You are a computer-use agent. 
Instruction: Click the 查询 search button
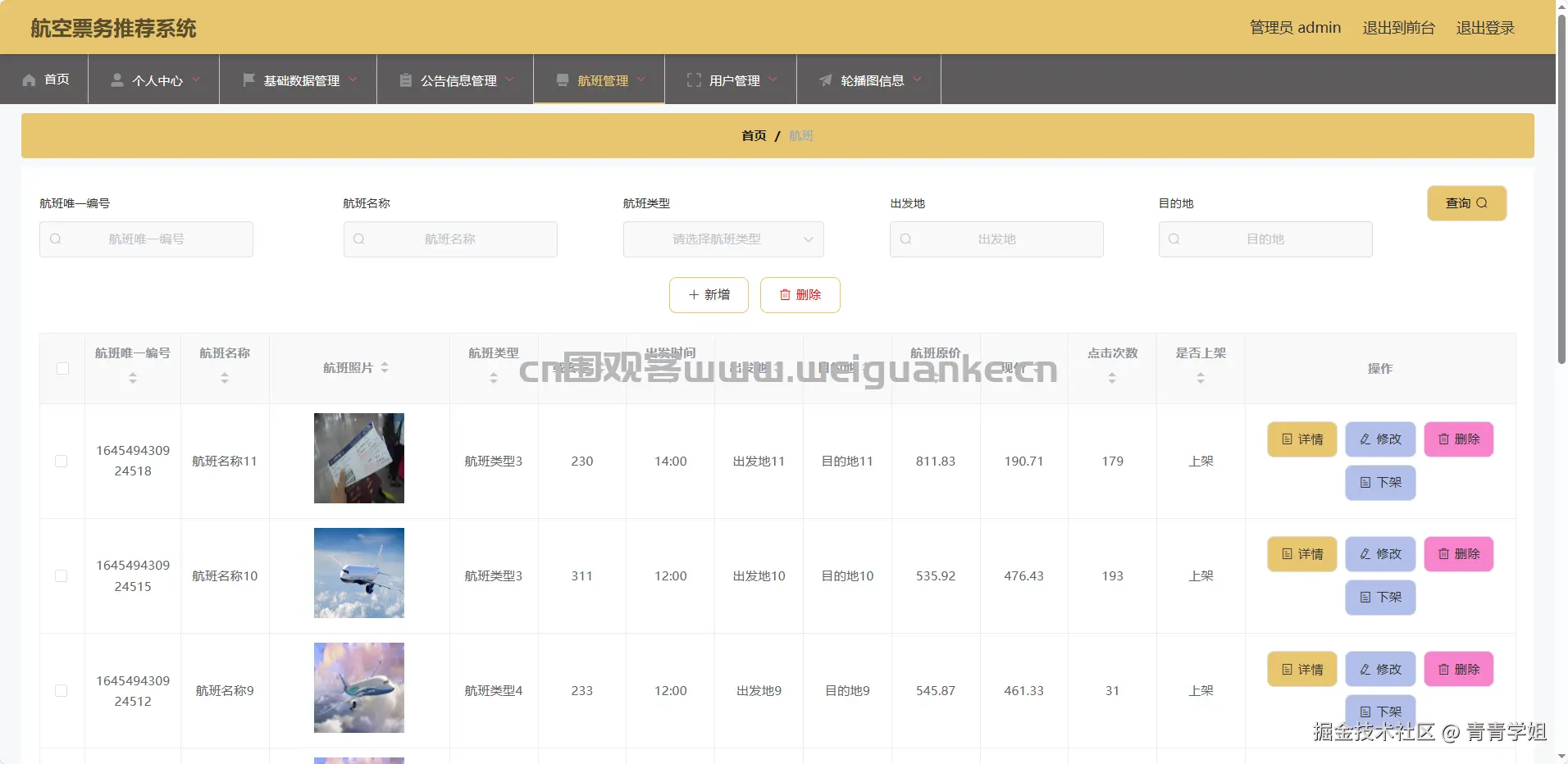(x=1466, y=203)
